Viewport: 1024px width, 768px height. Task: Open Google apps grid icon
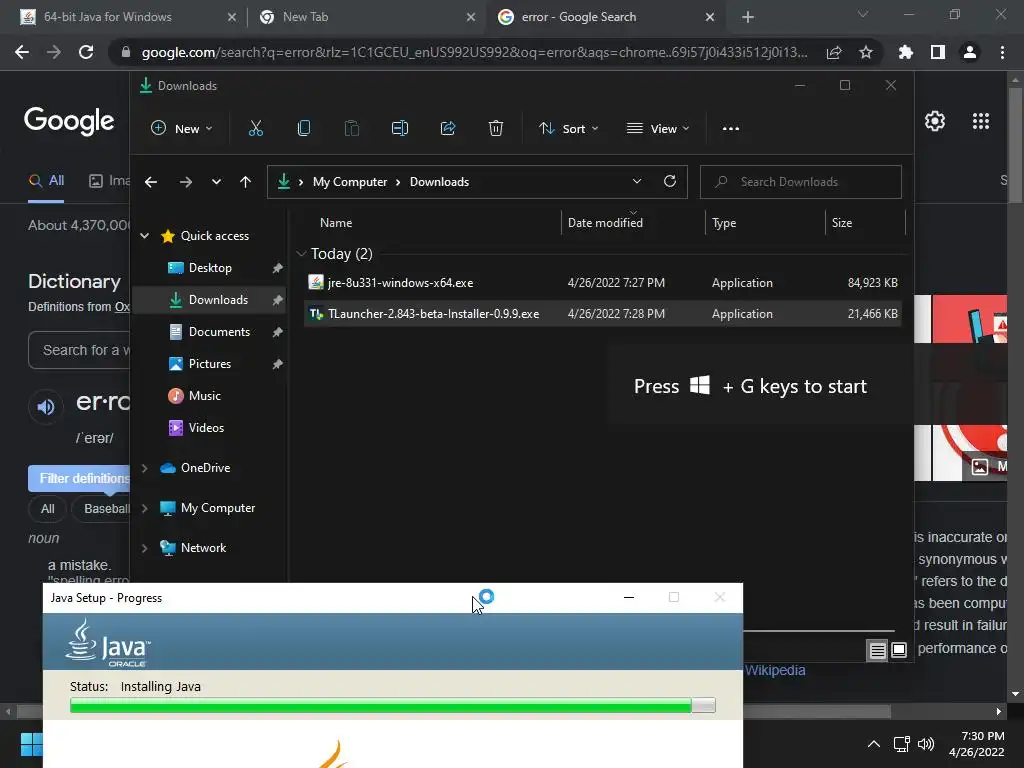[x=981, y=121]
